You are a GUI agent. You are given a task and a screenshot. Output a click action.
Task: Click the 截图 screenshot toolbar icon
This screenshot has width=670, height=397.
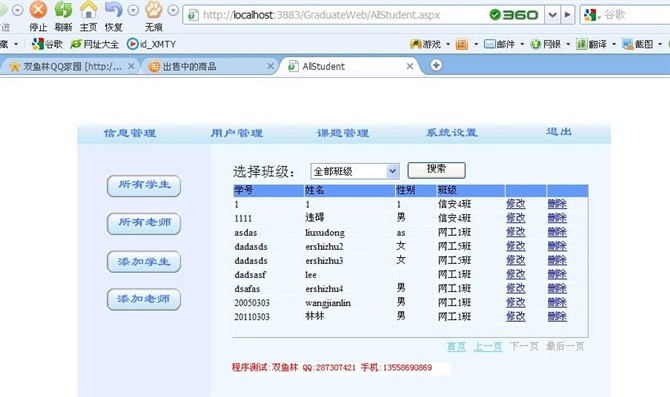coord(638,44)
